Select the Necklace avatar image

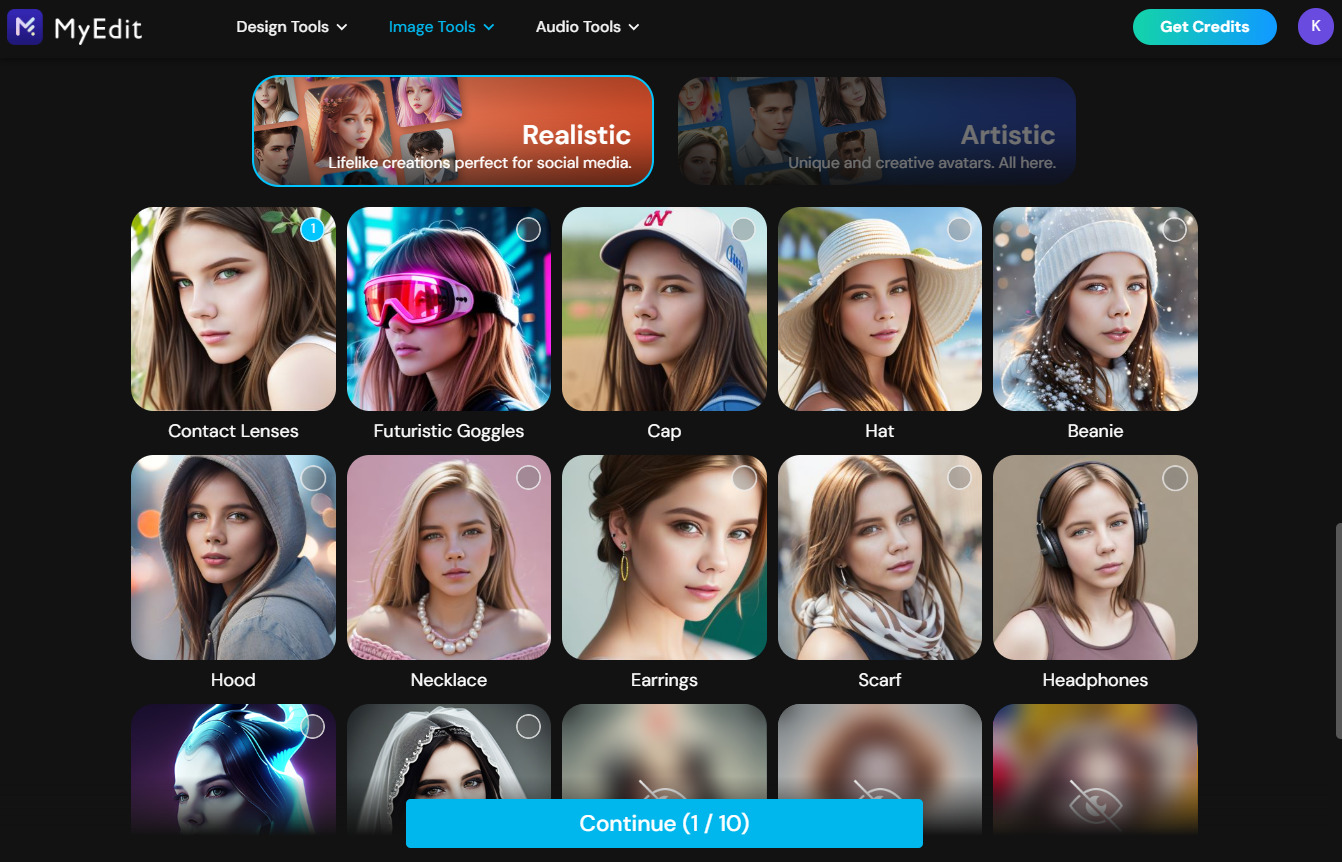(x=449, y=558)
